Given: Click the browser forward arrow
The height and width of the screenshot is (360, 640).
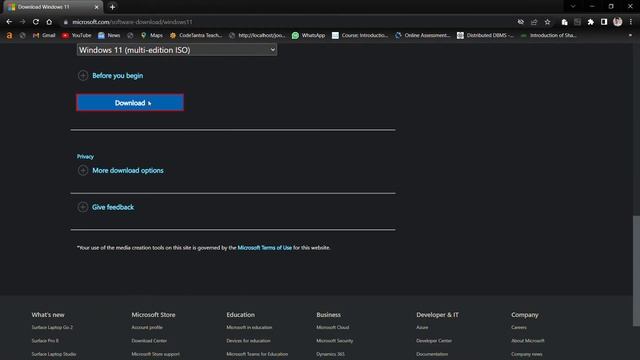Looking at the screenshot, I should point(22,22).
